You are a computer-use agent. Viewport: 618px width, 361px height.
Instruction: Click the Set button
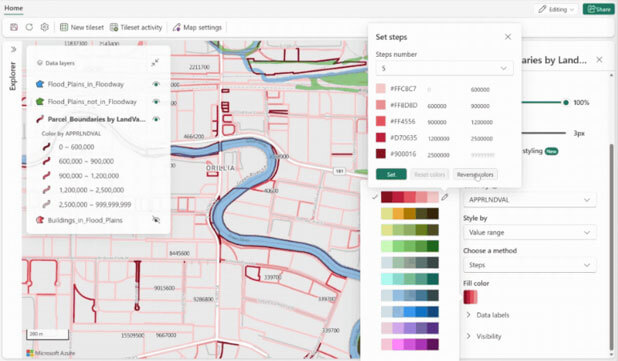click(x=391, y=174)
